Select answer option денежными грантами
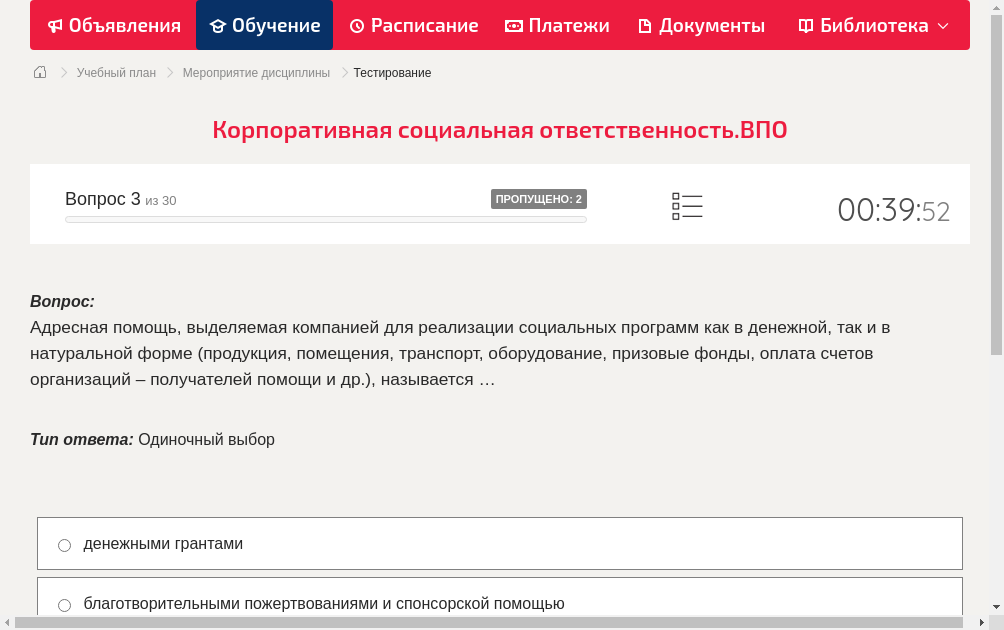 click(164, 543)
